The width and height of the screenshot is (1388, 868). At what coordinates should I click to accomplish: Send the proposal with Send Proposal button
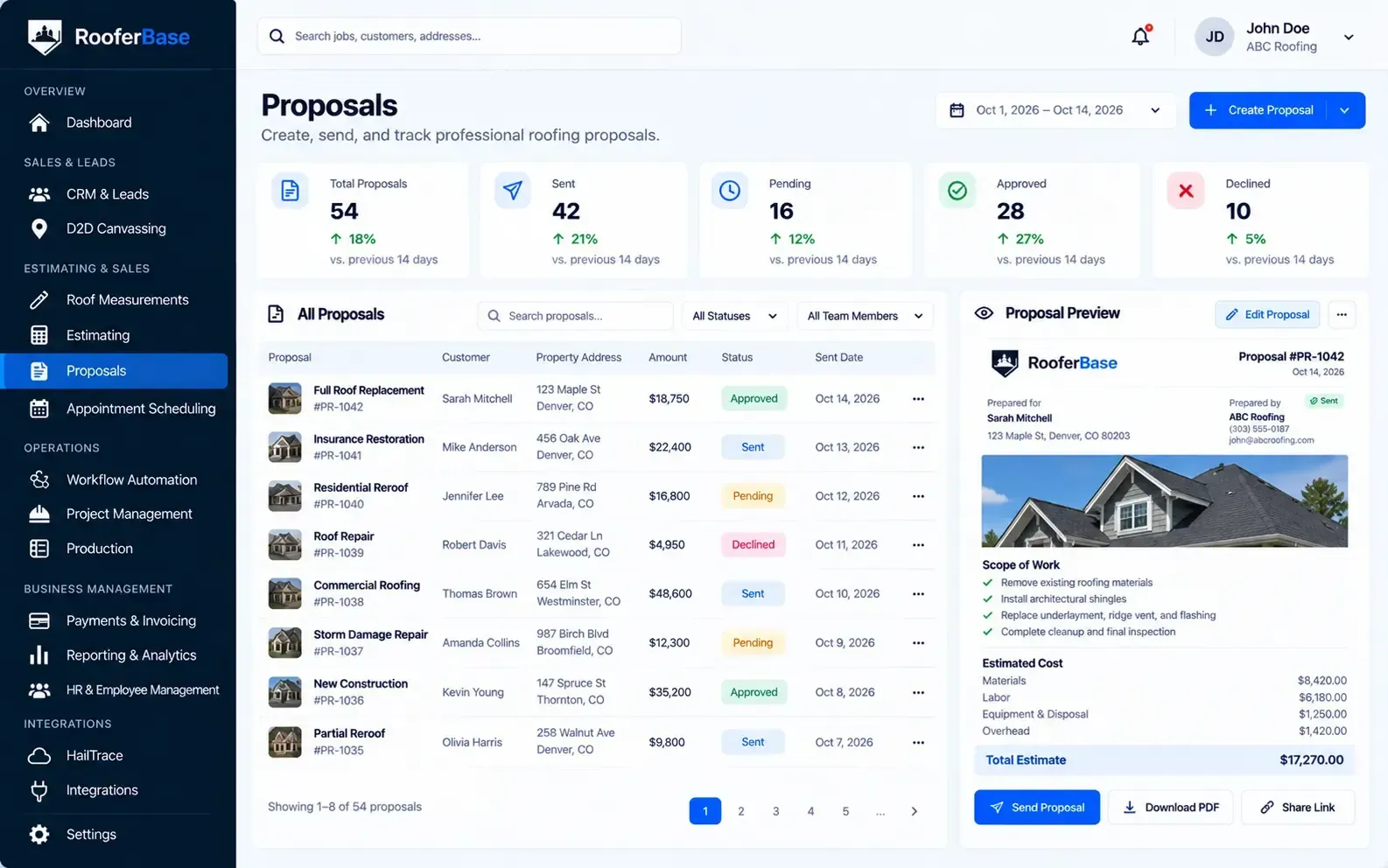[1037, 808]
